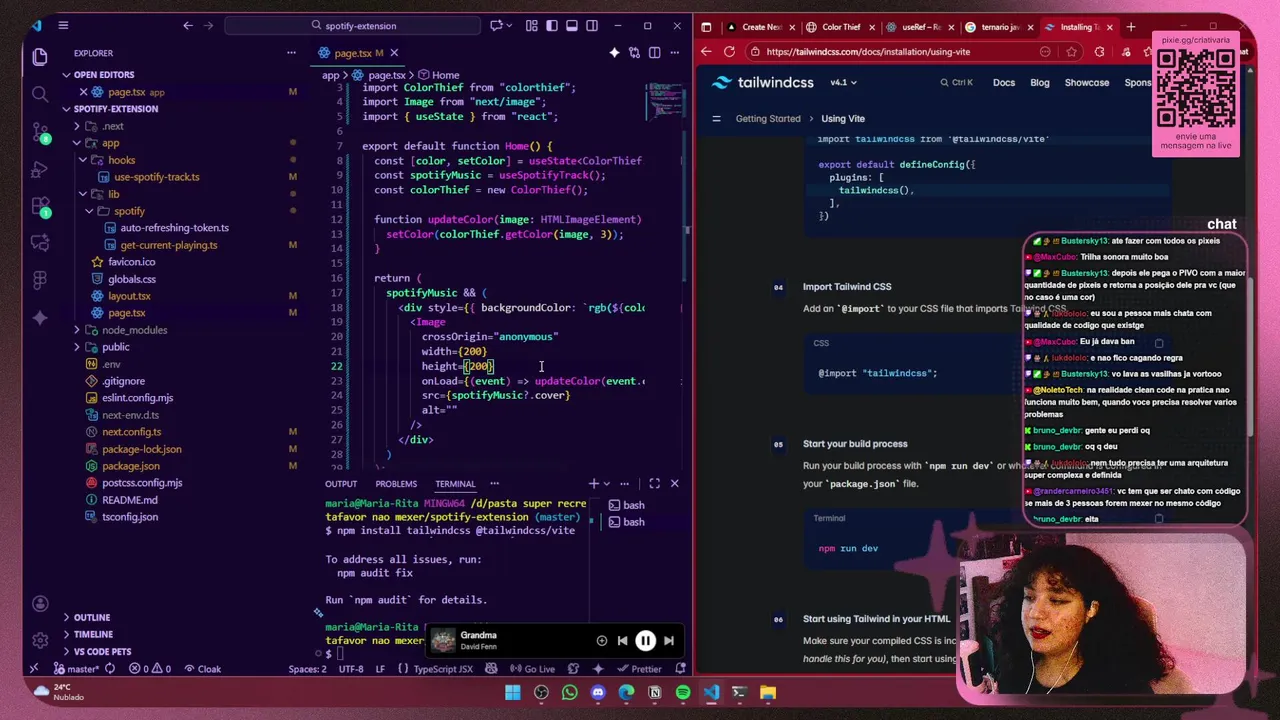Expand the node_modules folder
Image resolution: width=1280 pixels, height=720 pixels.
click(x=134, y=330)
